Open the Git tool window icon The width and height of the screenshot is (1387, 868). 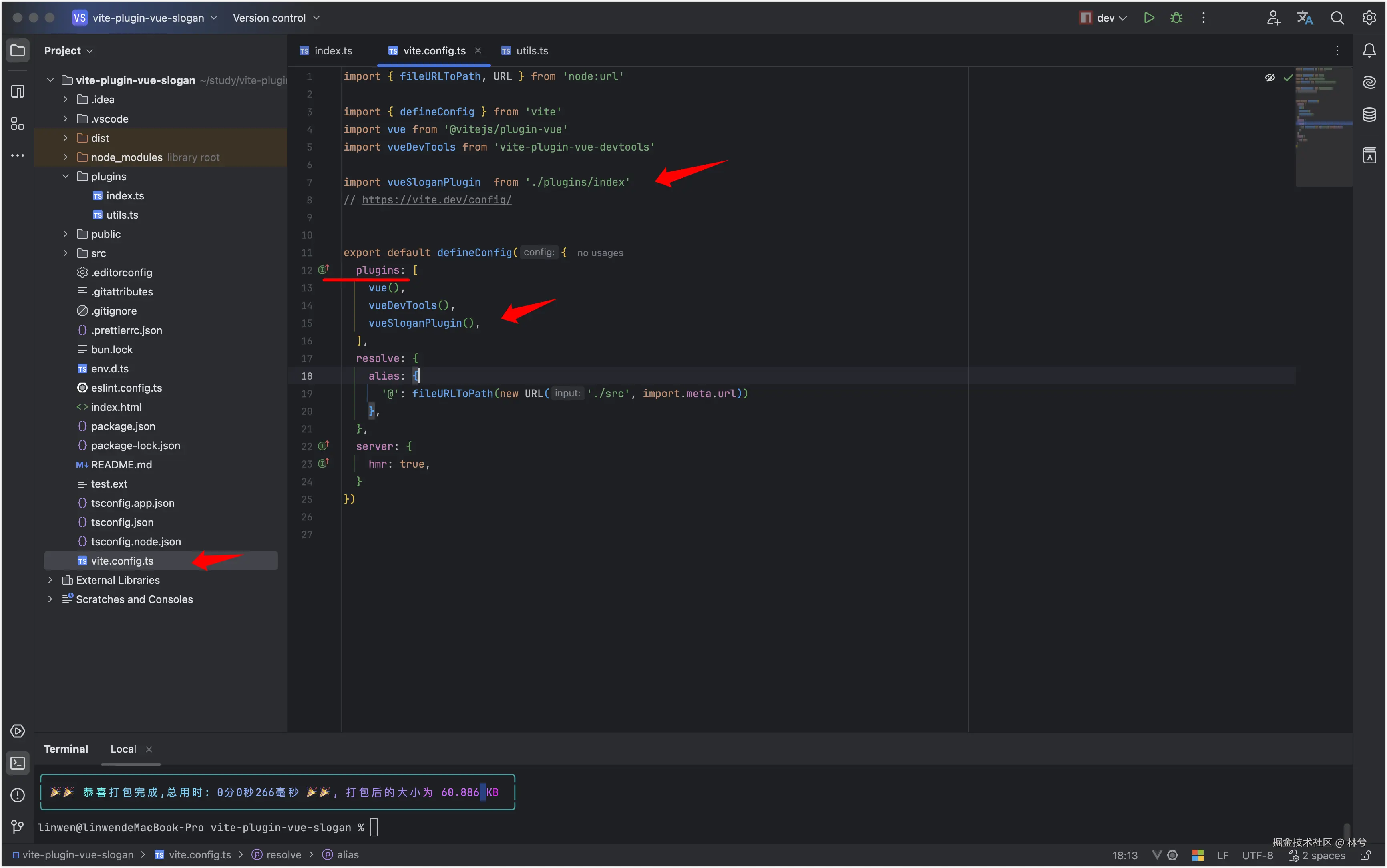(x=18, y=827)
